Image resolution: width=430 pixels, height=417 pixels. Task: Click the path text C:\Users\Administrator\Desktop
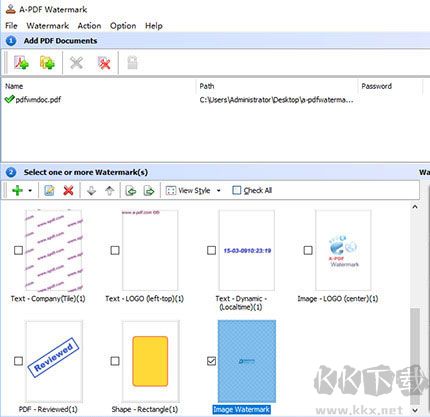tap(276, 100)
